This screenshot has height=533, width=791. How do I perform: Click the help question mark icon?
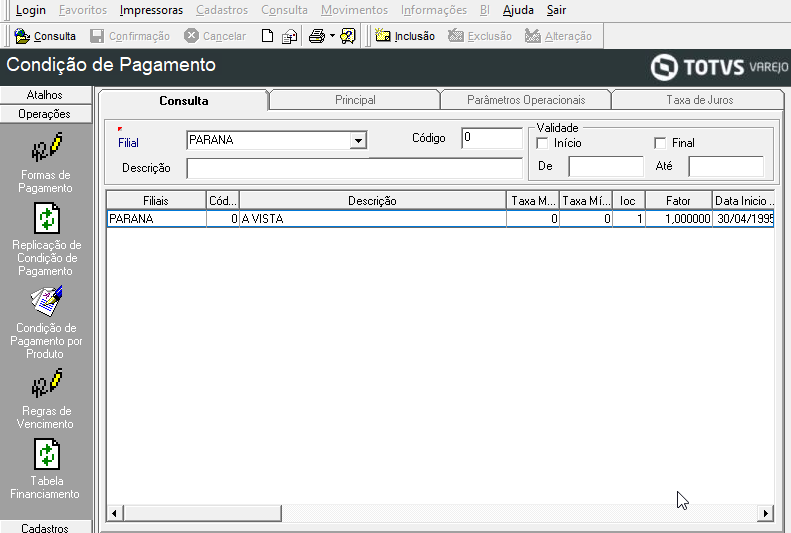click(x=348, y=36)
